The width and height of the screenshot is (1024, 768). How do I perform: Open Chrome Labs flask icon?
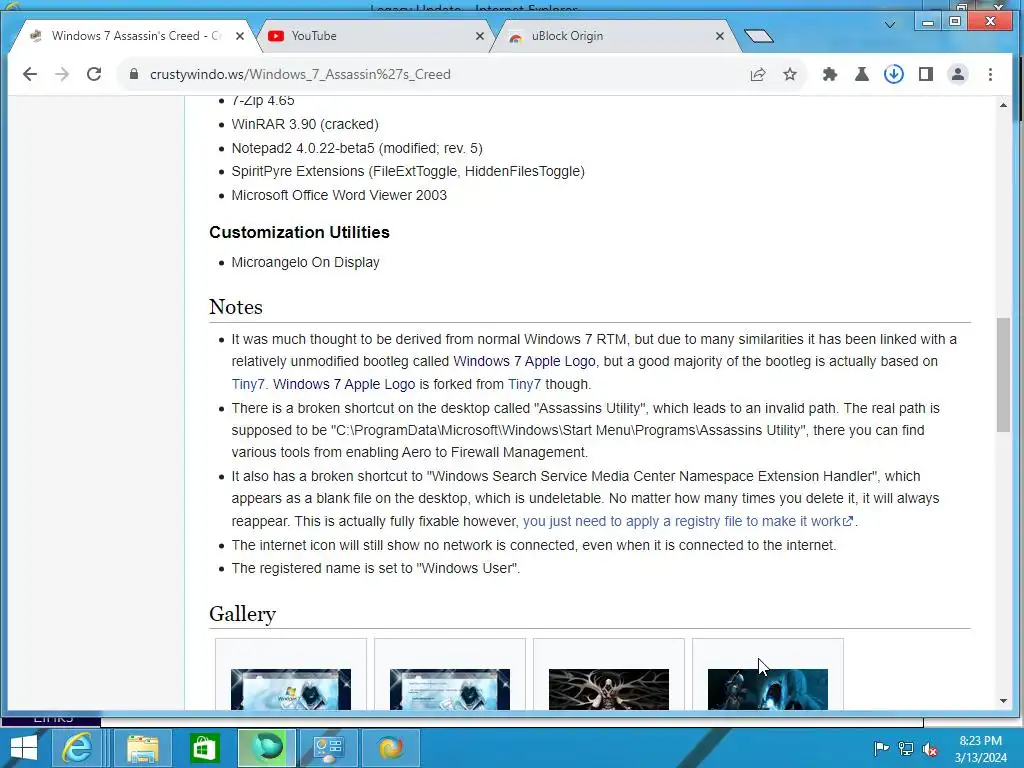[862, 74]
